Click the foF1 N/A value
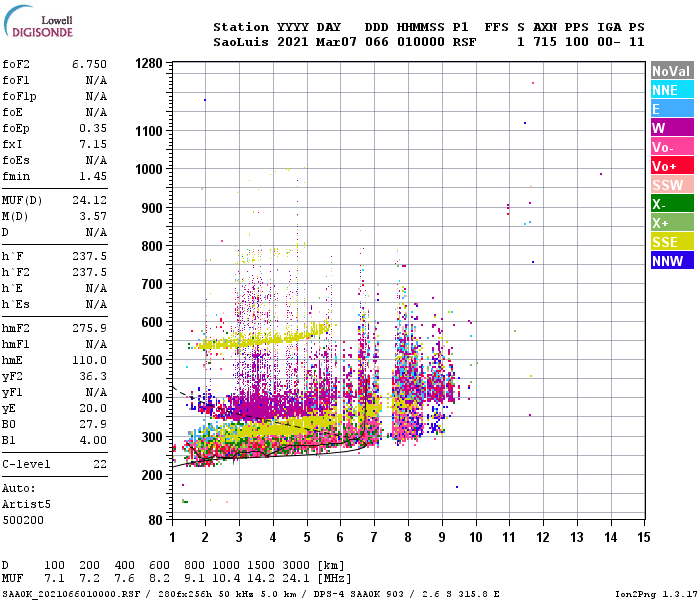The image size is (700, 600). [x=96, y=80]
